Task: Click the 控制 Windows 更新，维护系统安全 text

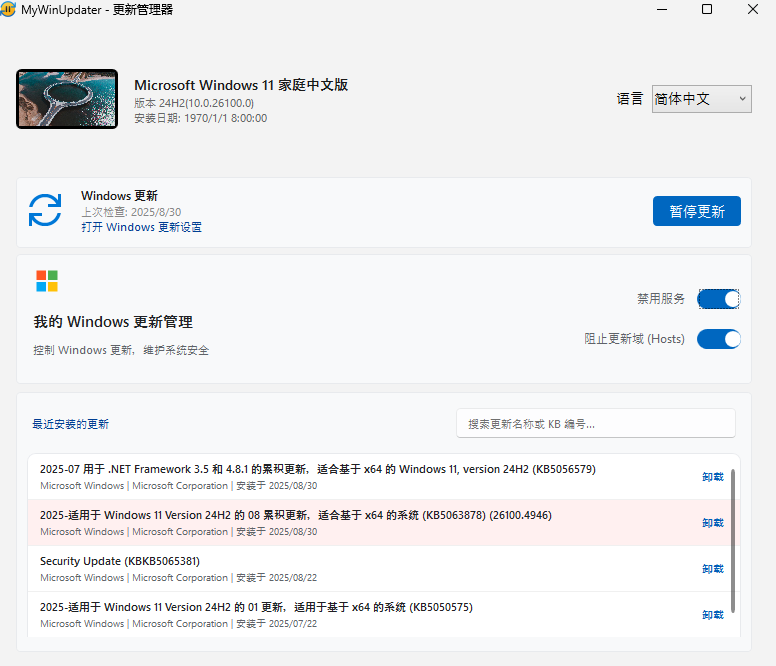Action: tap(121, 350)
